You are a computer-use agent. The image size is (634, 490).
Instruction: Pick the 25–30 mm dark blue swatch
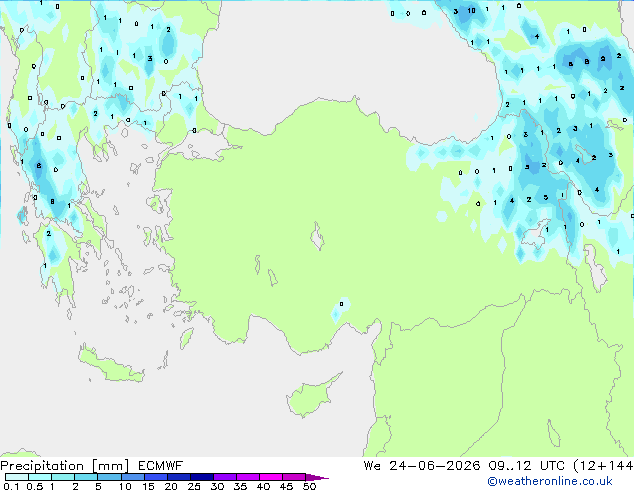click(x=202, y=477)
